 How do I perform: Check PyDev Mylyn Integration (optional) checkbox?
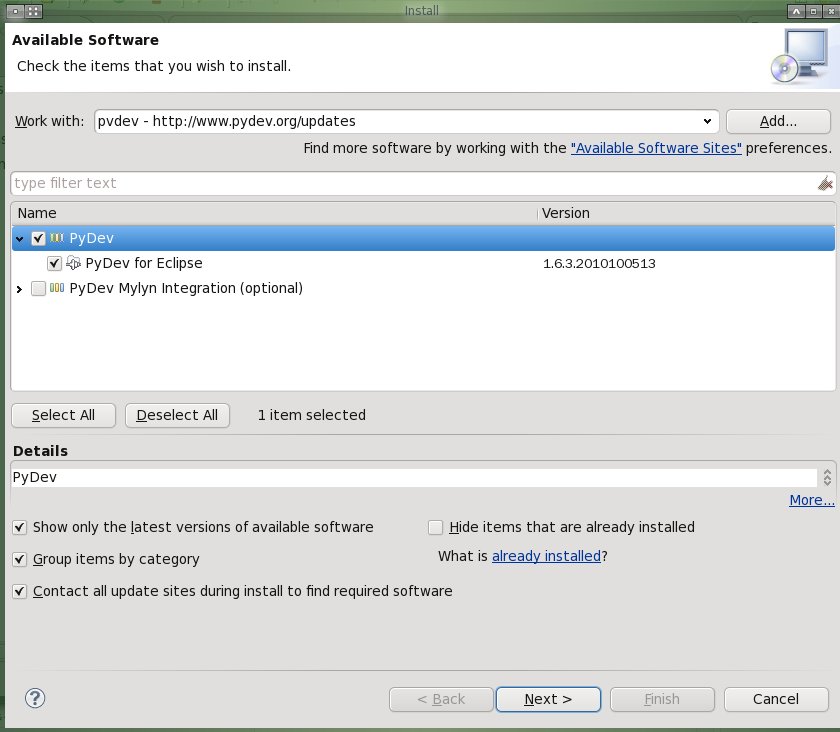[38, 288]
